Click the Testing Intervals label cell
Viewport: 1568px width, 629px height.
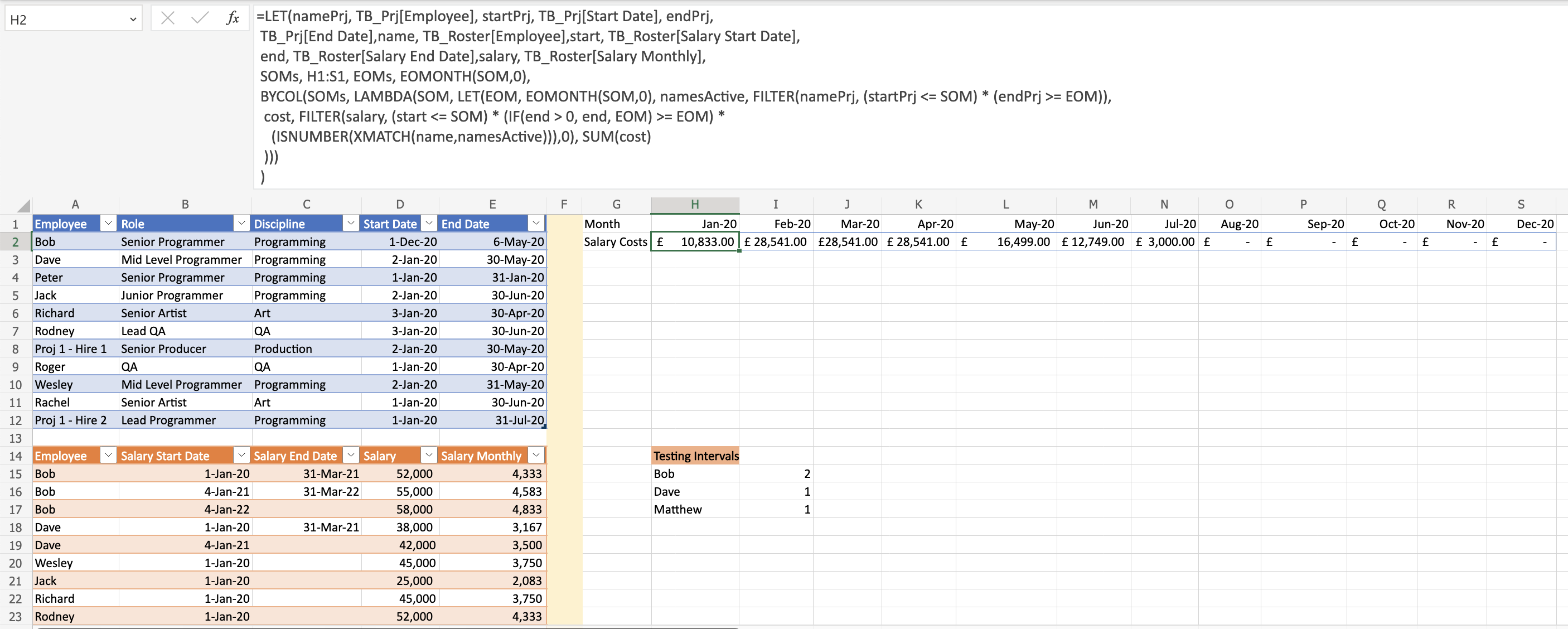[x=696, y=456]
